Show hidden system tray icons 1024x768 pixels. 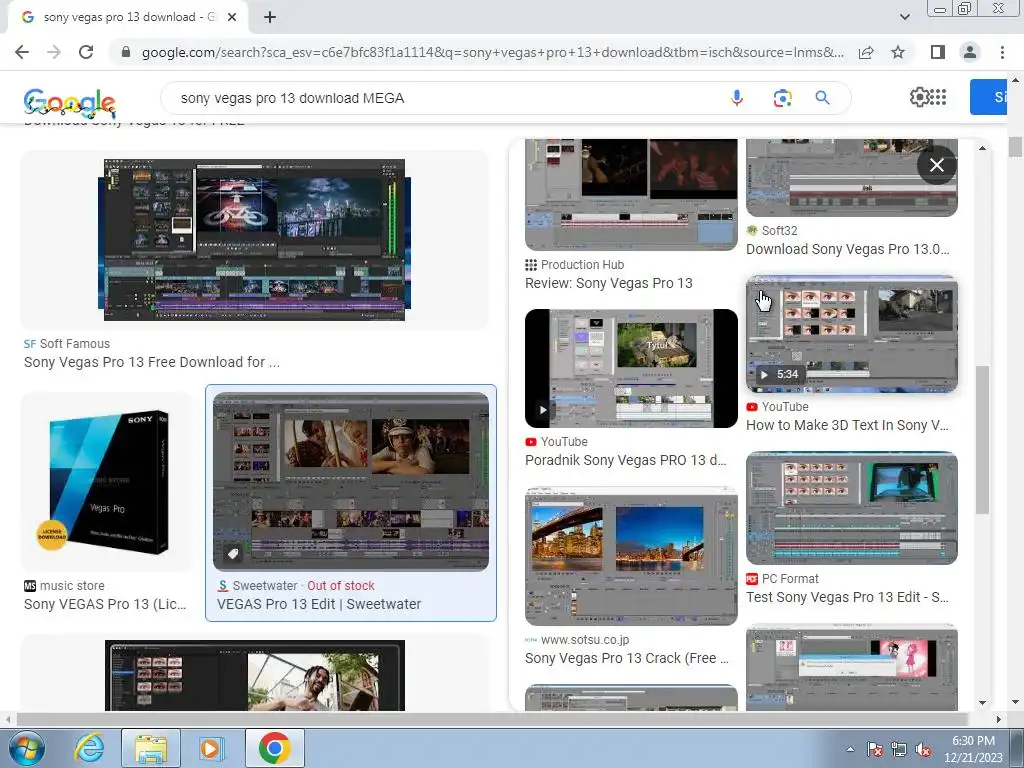pyautogui.click(x=850, y=749)
